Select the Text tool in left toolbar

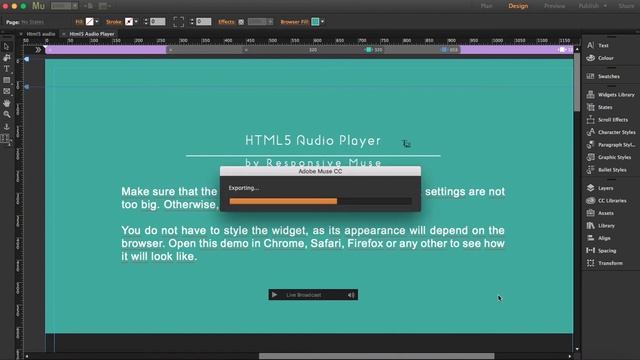[7, 69]
